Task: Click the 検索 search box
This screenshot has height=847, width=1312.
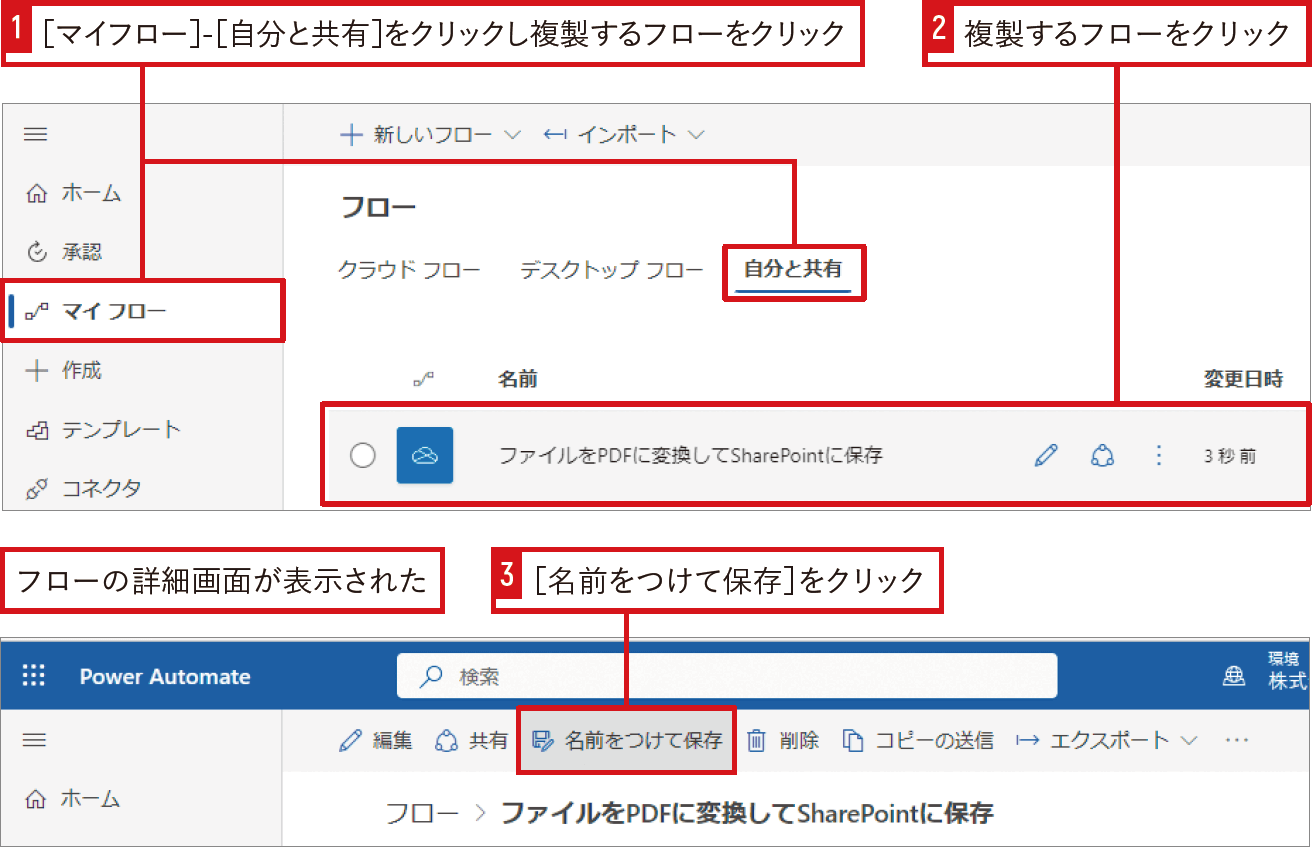Action: click(x=727, y=676)
